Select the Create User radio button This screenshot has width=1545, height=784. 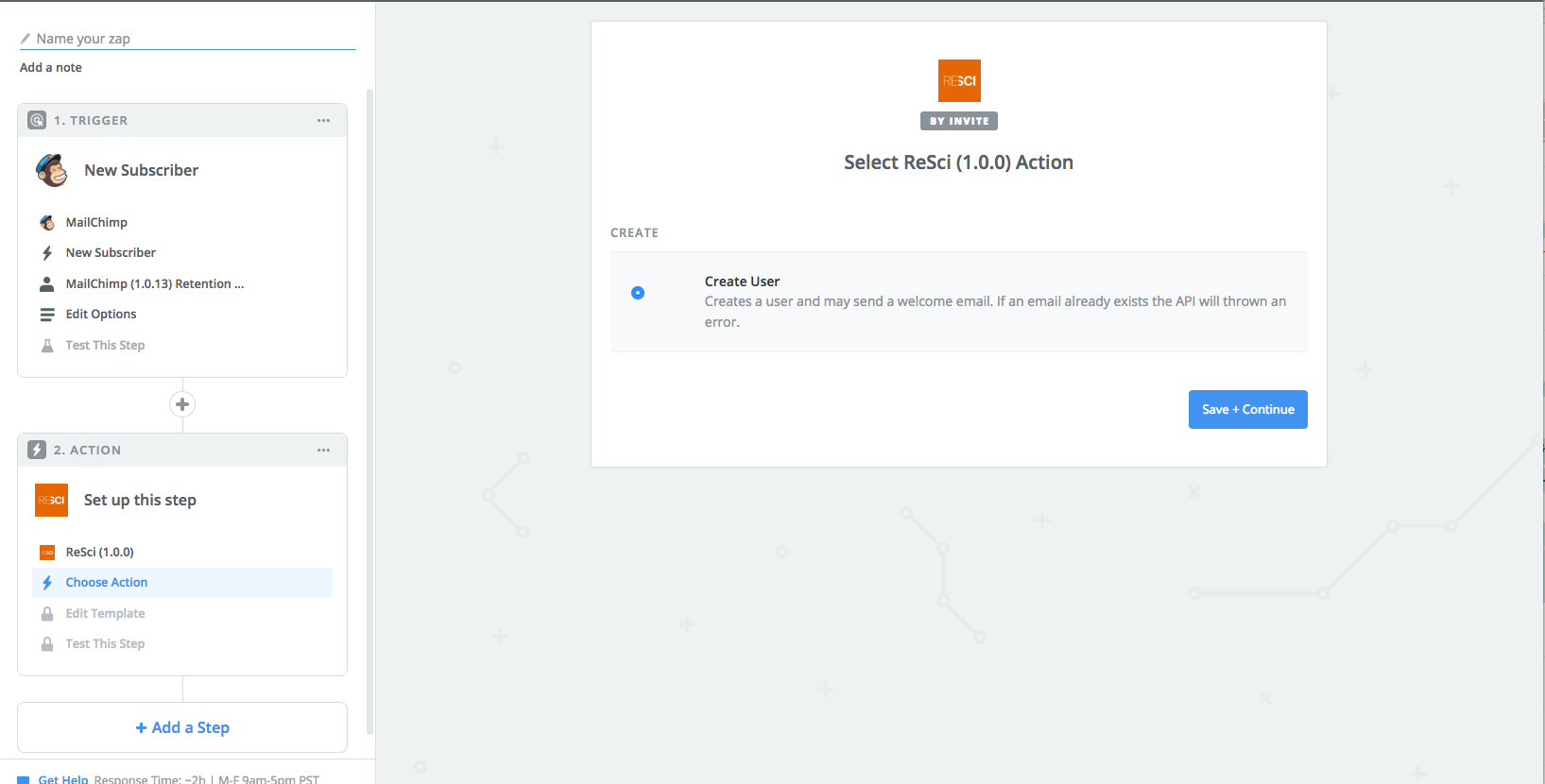638,293
